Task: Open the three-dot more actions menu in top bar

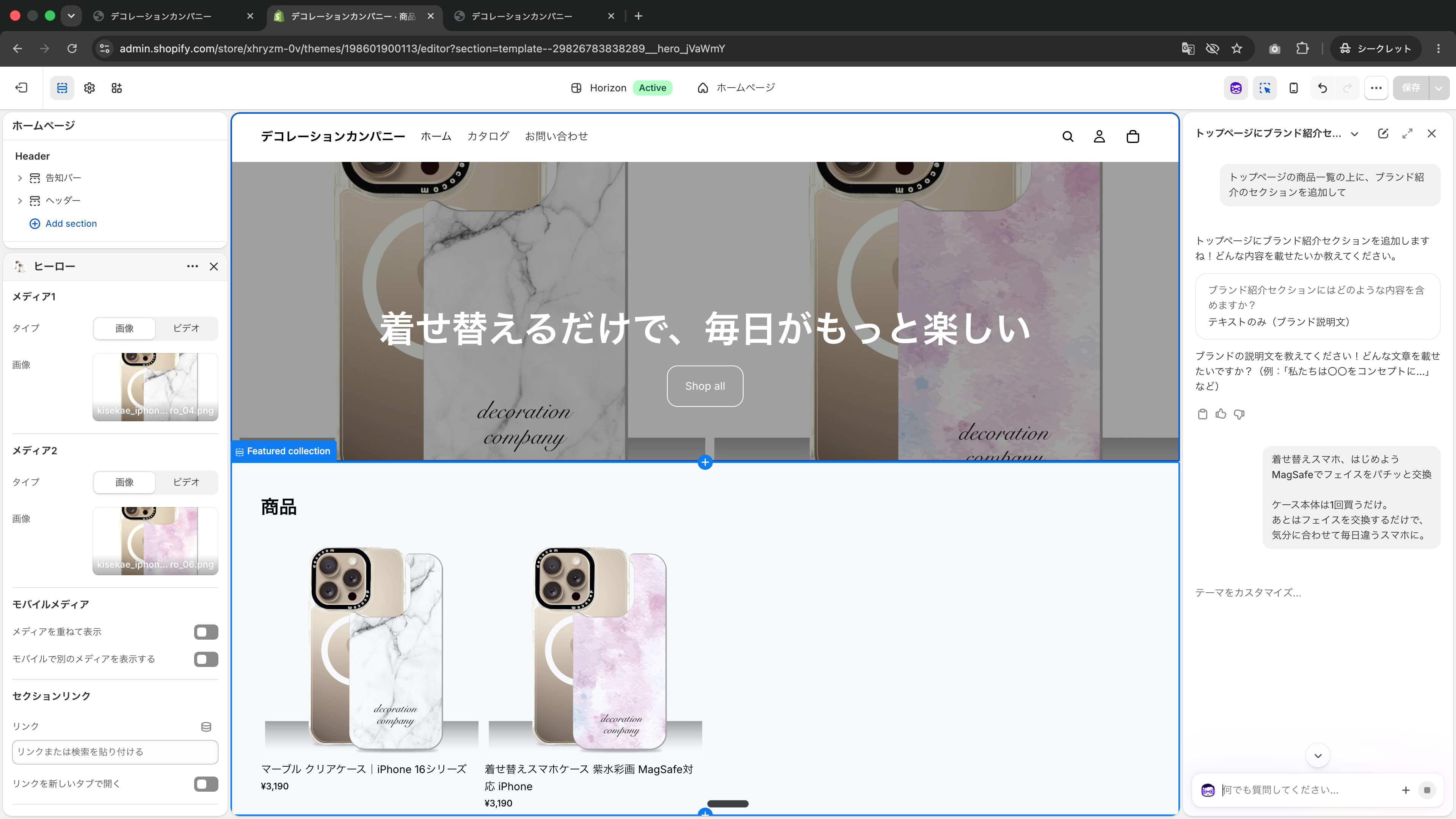Action: [x=1376, y=88]
